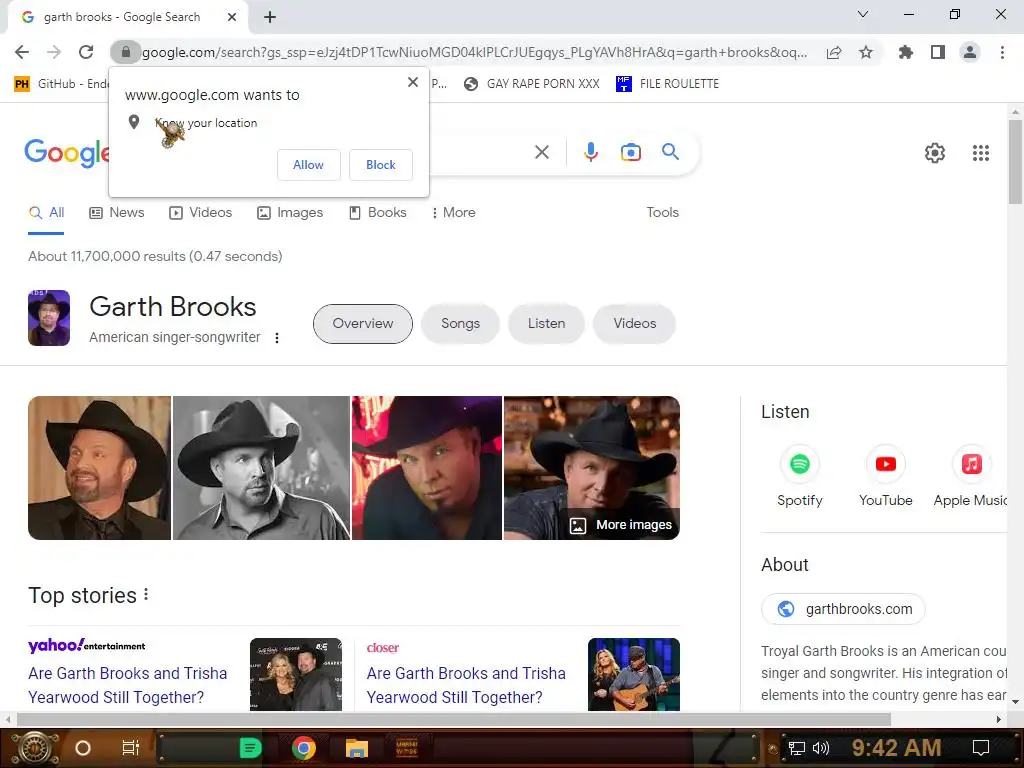Expand the More search categories
Viewport: 1024px width, 768px height.
coord(453,212)
